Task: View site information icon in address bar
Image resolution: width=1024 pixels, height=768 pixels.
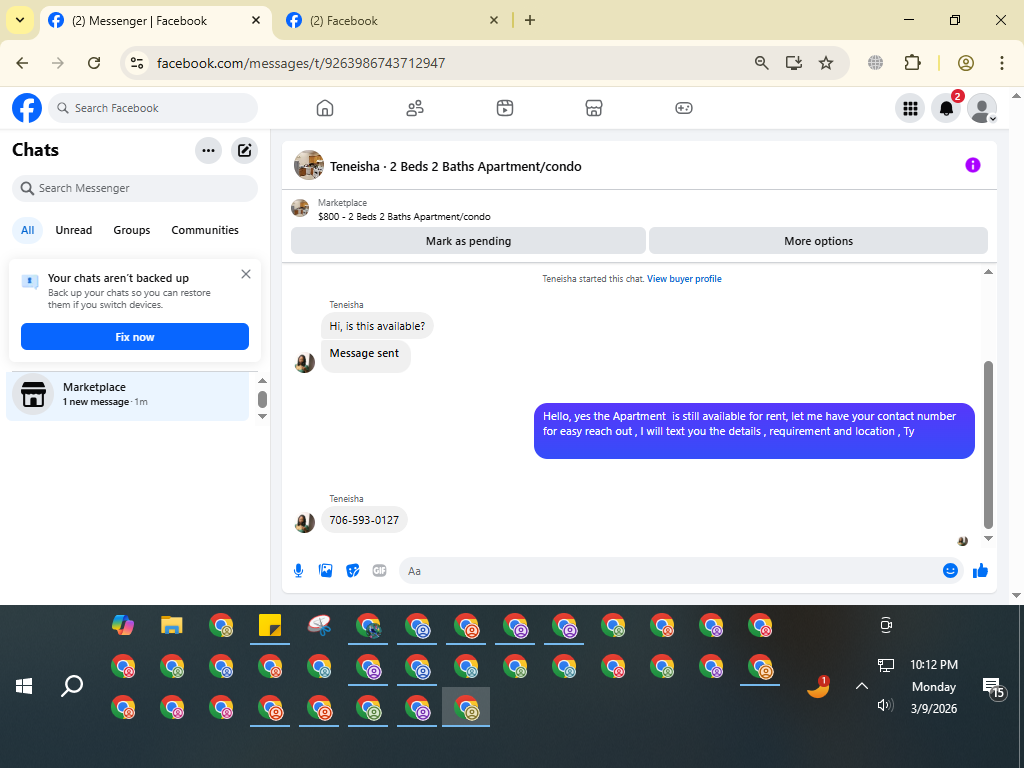Action: [x=136, y=63]
